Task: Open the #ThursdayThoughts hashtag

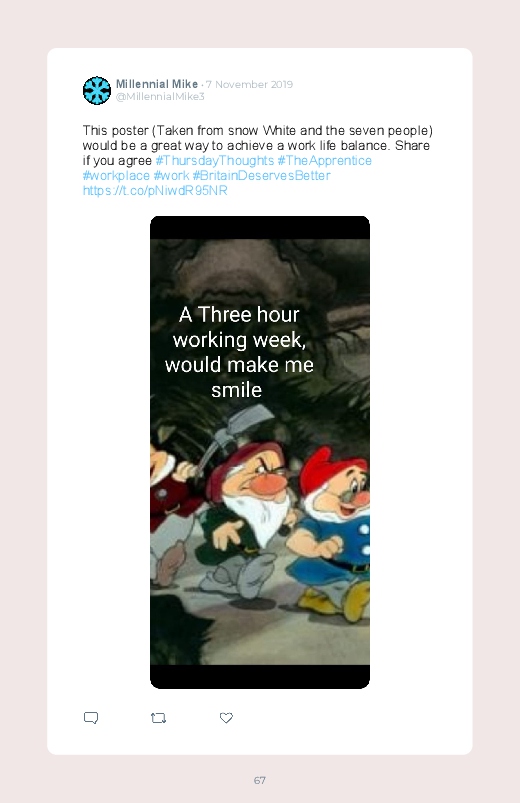Action: (x=215, y=160)
